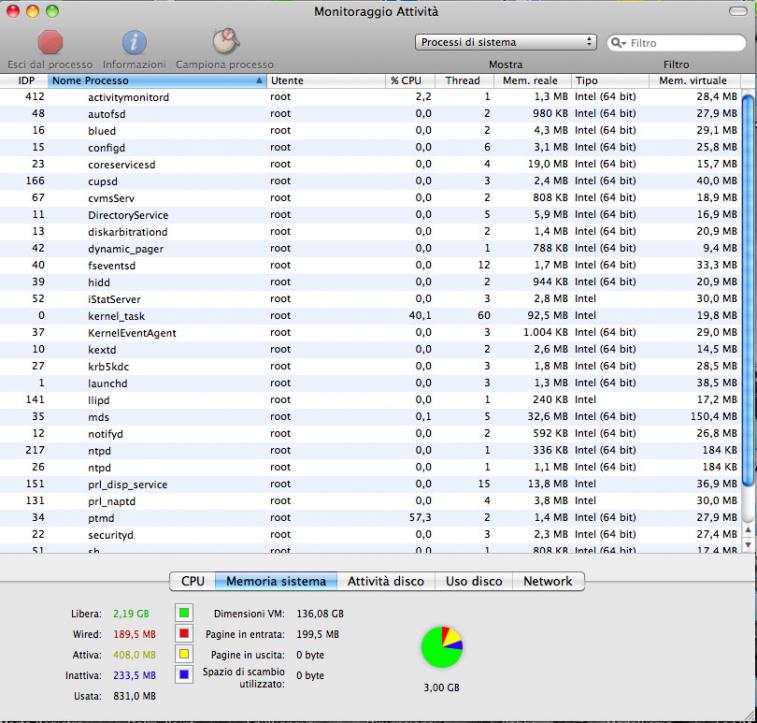Switch to Uso disco tab

tap(474, 581)
